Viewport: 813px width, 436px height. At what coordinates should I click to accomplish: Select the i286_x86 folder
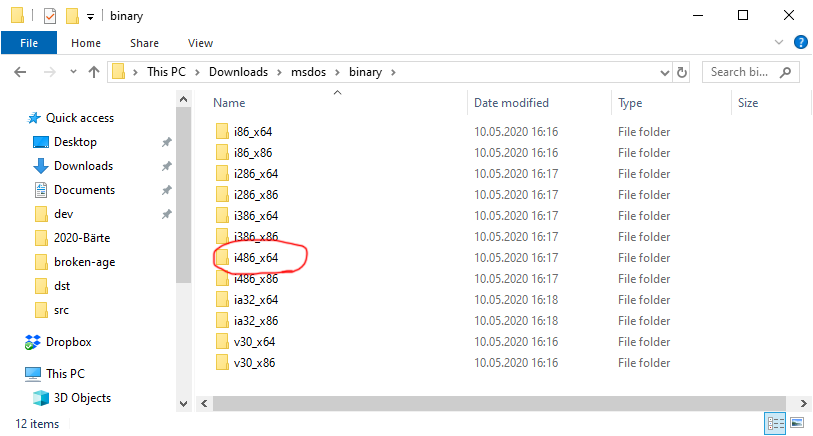coord(256,195)
